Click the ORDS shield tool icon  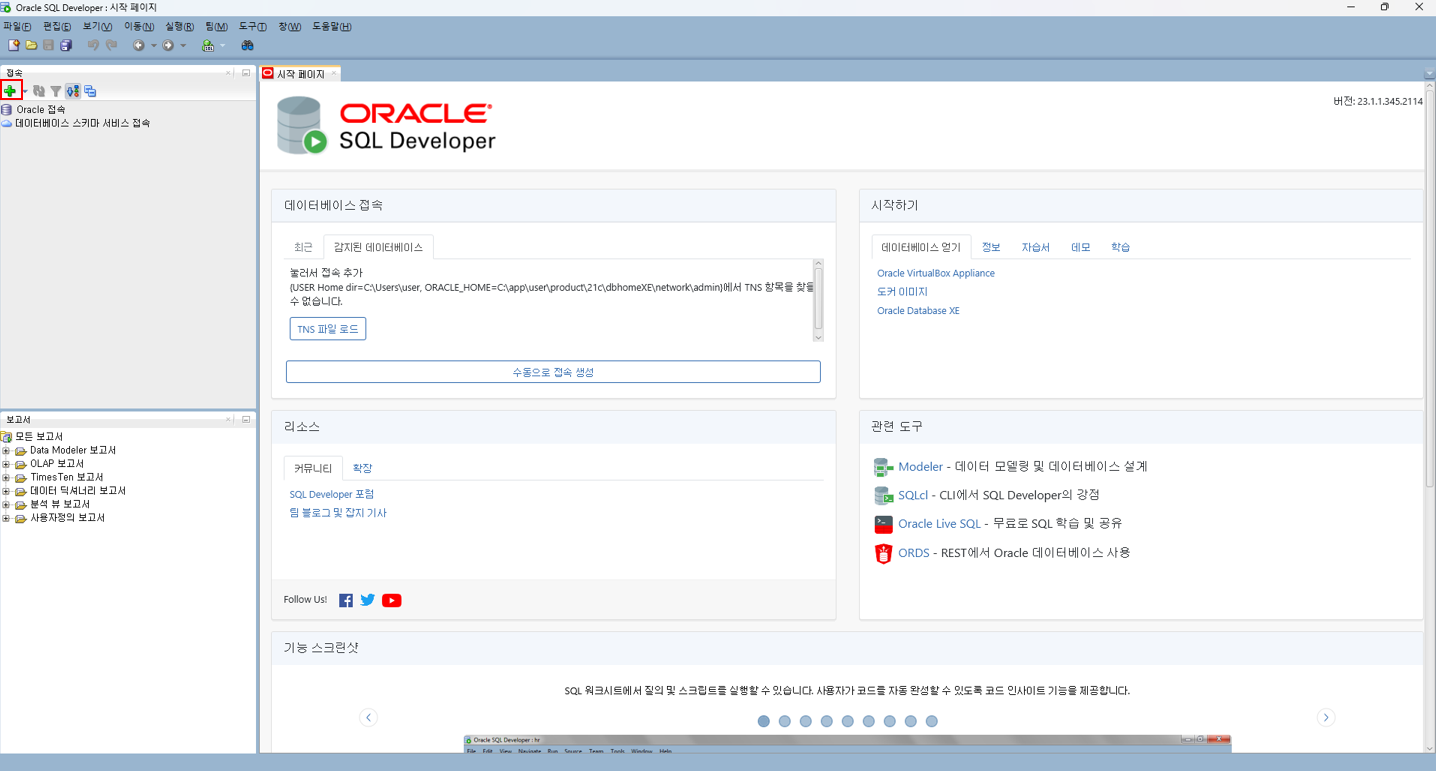883,553
